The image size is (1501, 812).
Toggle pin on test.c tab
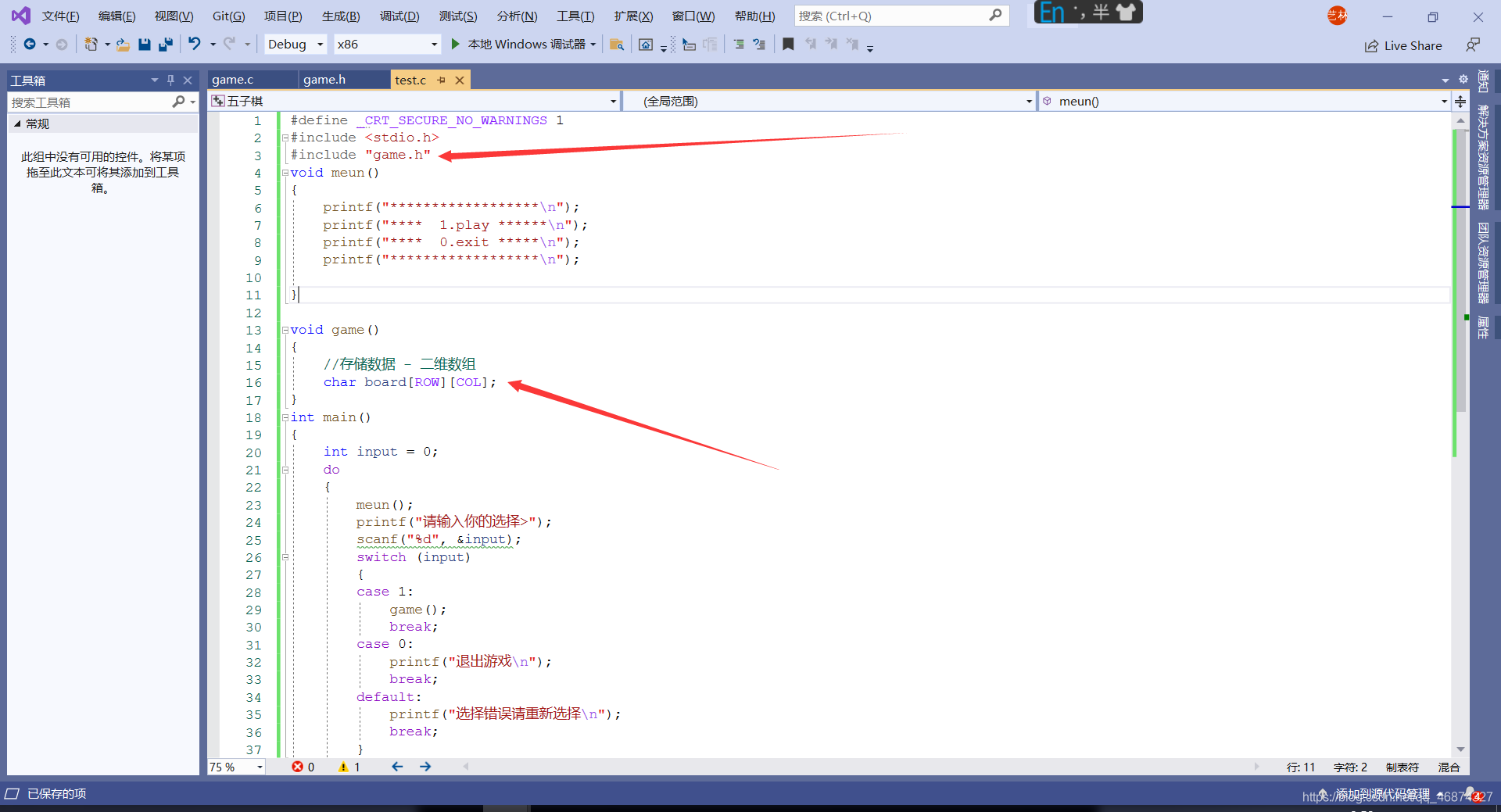(442, 80)
